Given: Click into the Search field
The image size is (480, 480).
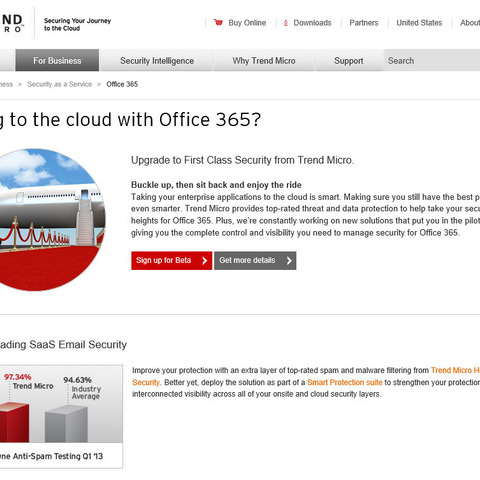Looking at the screenshot, I should tap(432, 60).
